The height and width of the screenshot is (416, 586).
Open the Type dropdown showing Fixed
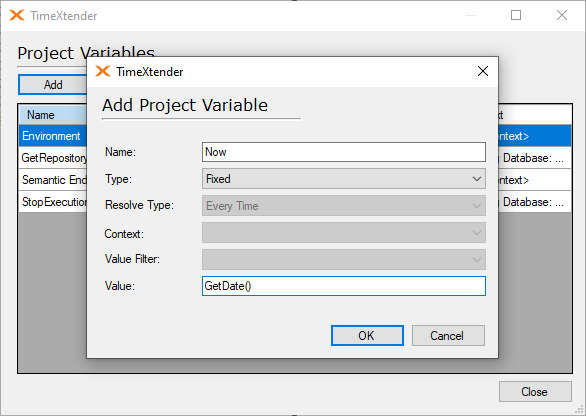point(344,179)
